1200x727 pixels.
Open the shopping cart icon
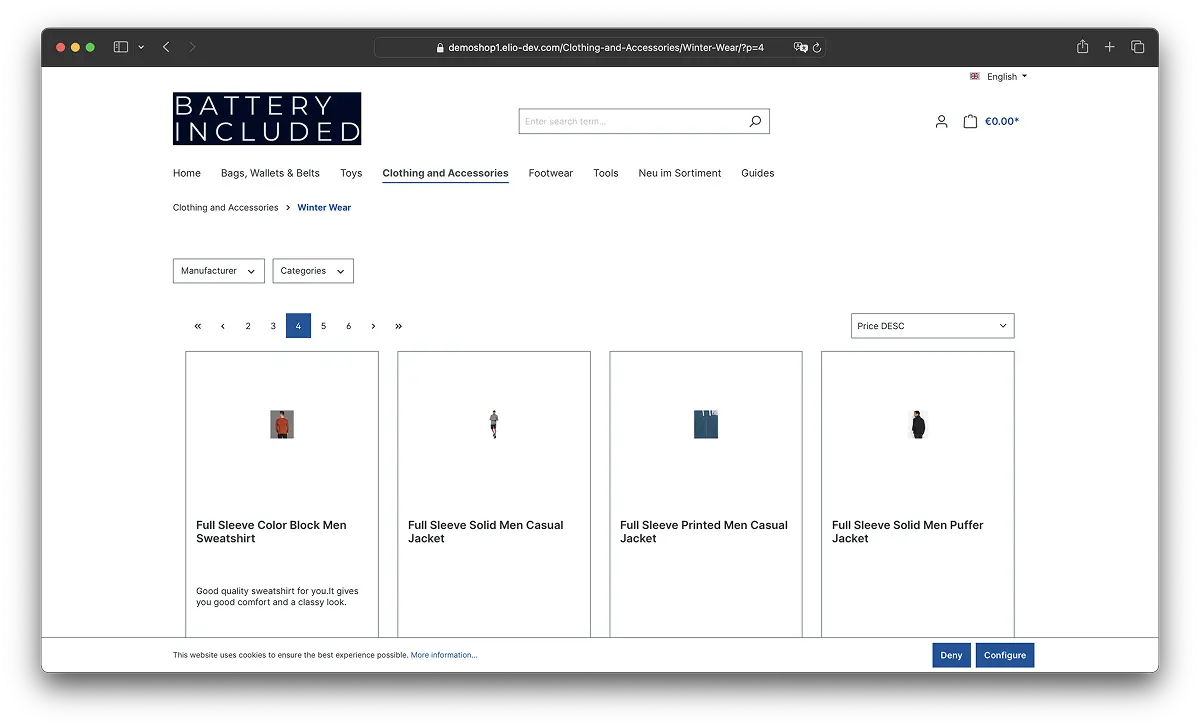(969, 120)
